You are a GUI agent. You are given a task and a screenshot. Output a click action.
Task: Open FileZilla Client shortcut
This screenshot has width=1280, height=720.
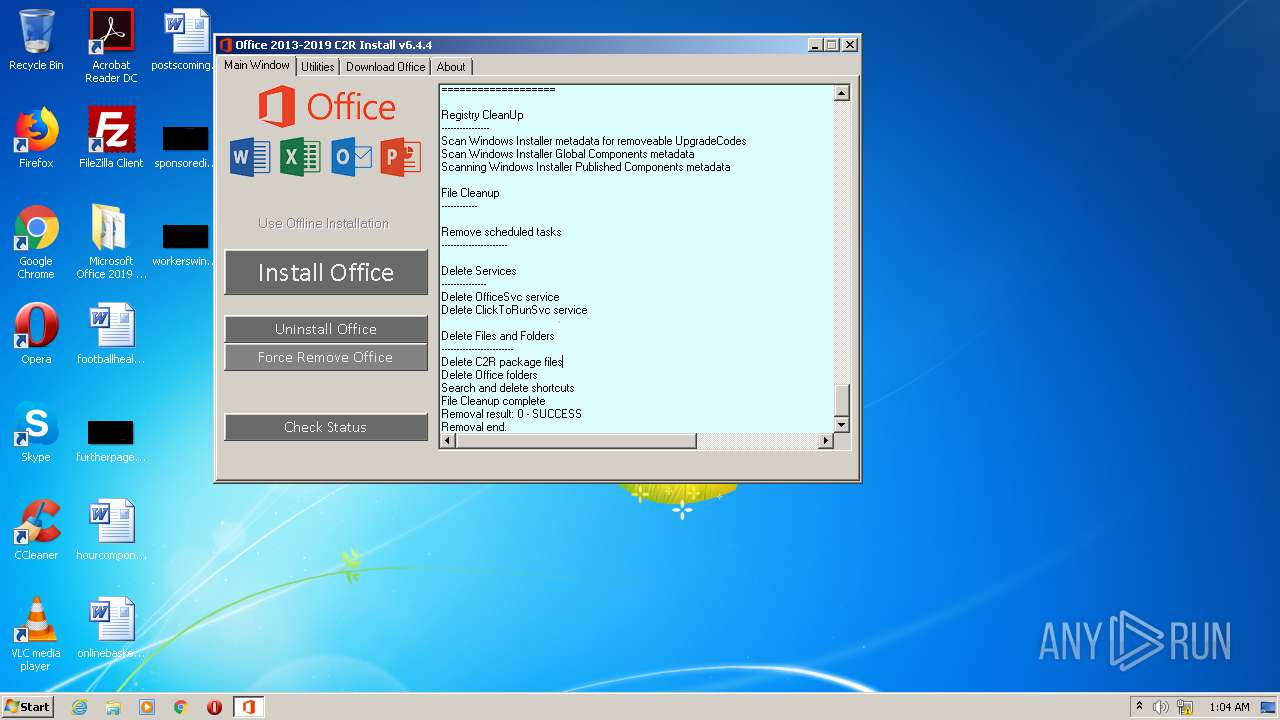[111, 138]
